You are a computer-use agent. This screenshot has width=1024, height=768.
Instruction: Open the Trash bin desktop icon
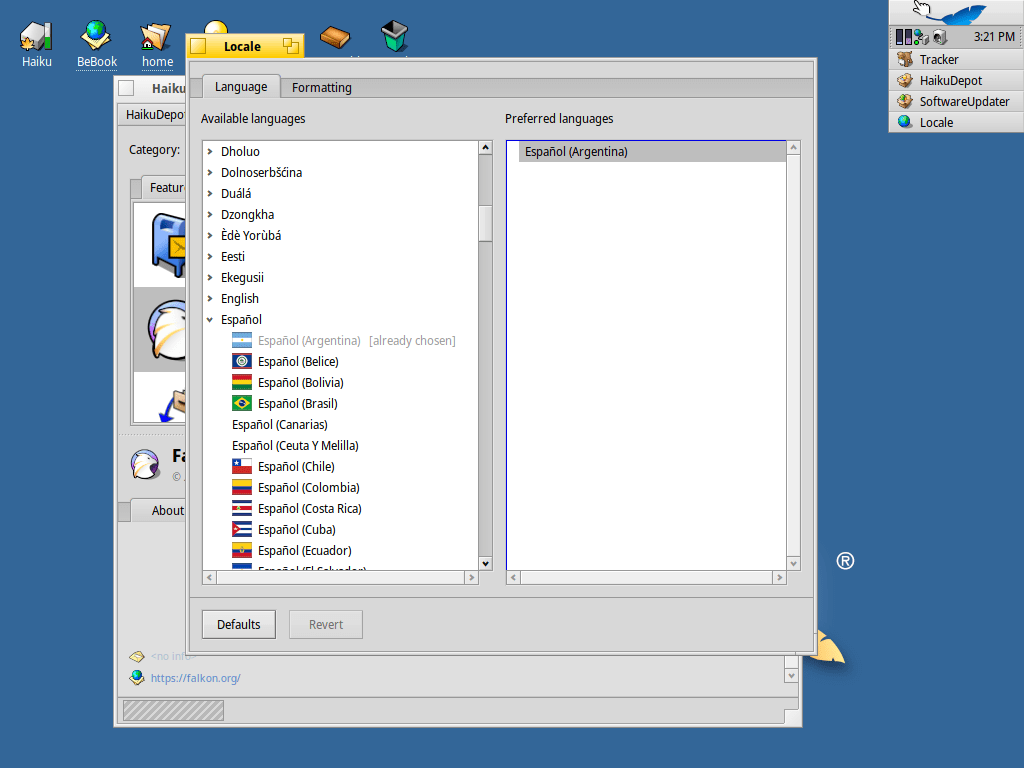click(394, 36)
